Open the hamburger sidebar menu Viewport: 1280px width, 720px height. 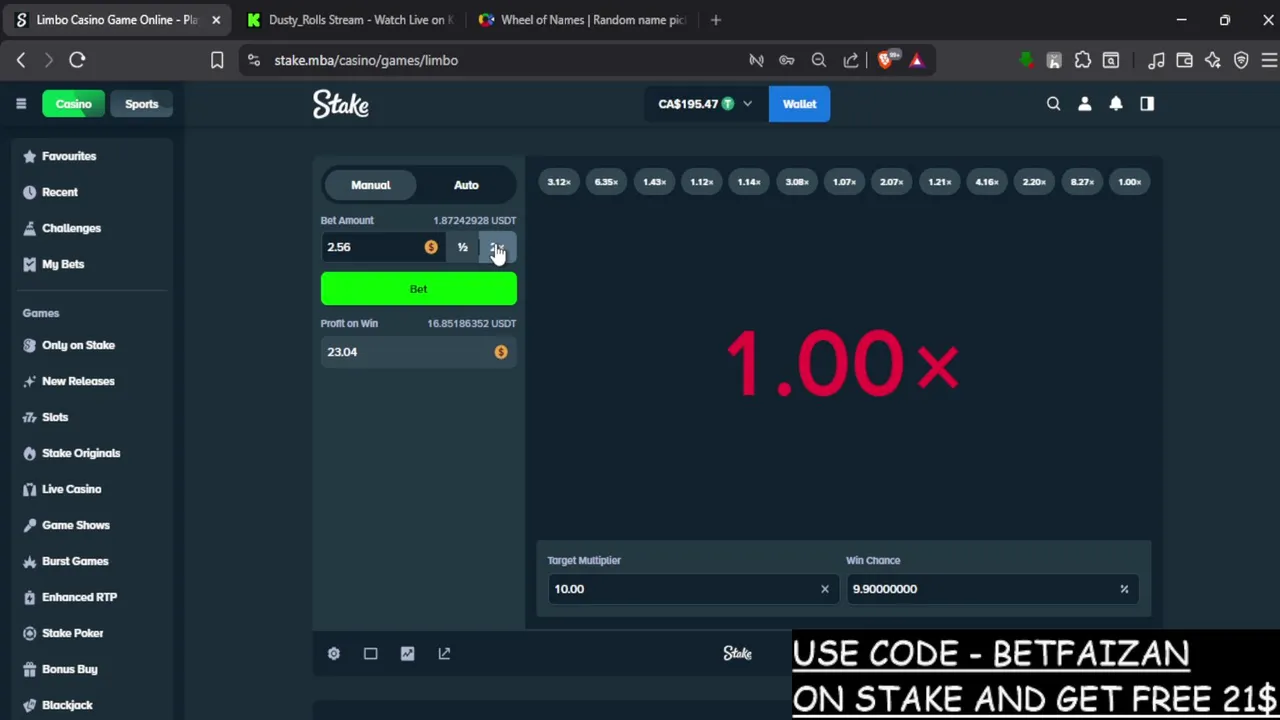tap(21, 104)
